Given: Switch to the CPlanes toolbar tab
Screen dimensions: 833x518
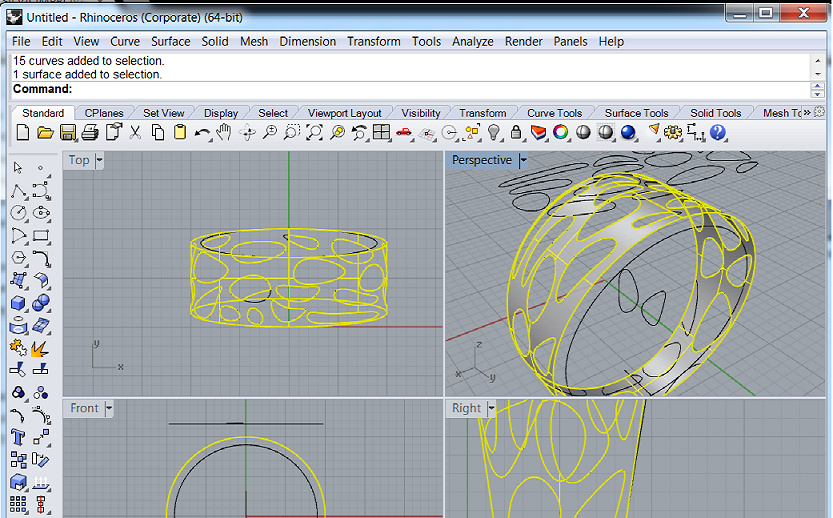Looking at the screenshot, I should coord(104,113).
